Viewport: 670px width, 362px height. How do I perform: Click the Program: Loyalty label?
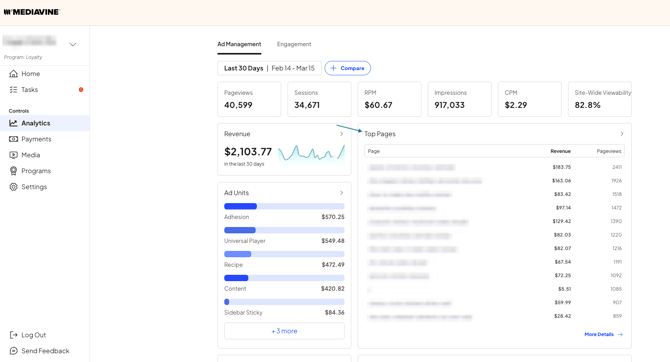click(23, 57)
